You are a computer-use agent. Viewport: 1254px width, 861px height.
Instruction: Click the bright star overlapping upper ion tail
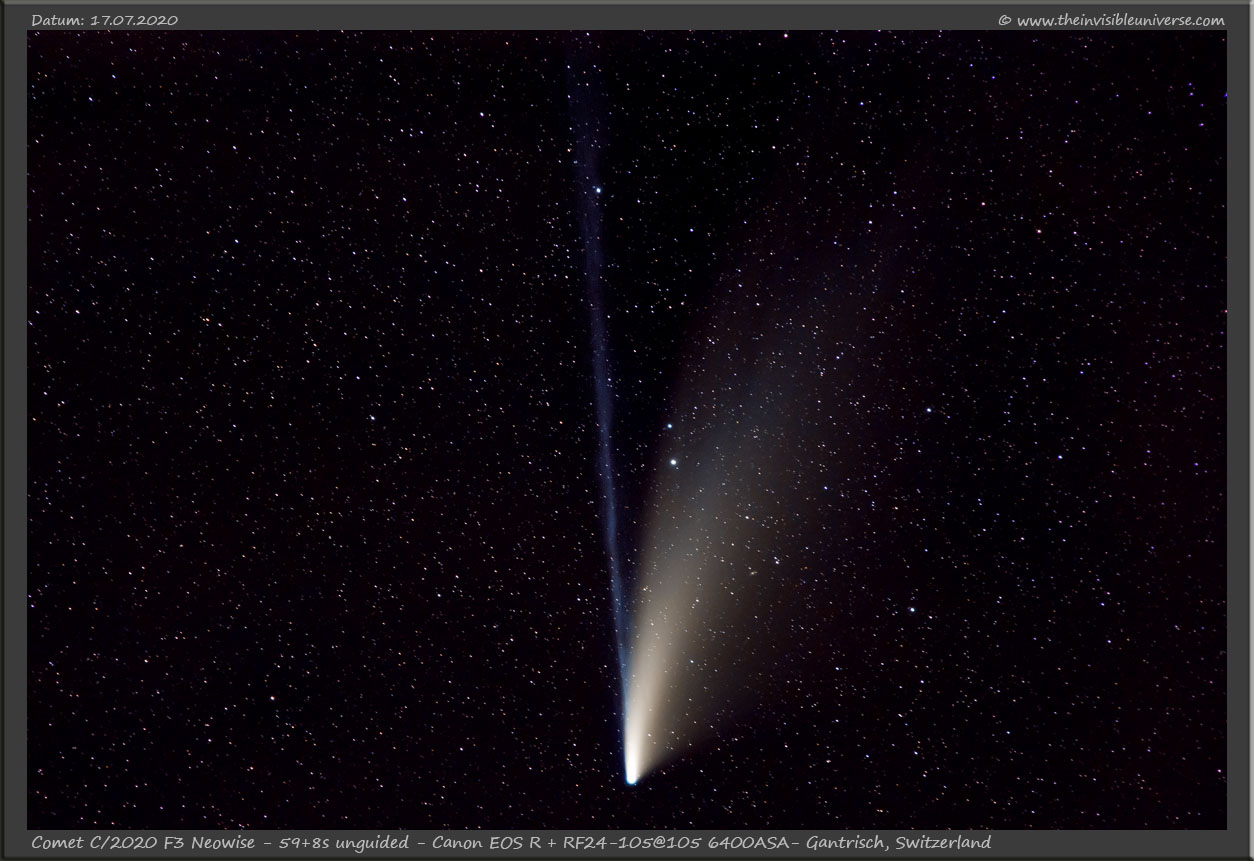pyautogui.click(x=598, y=189)
